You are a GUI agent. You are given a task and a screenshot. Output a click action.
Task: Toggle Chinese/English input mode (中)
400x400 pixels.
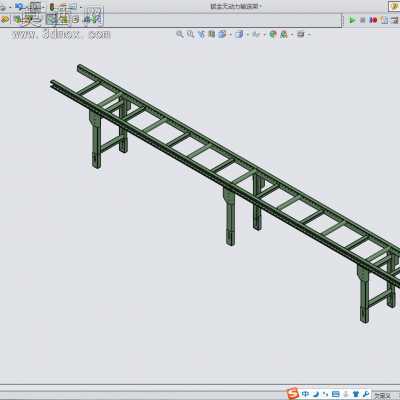305,394
